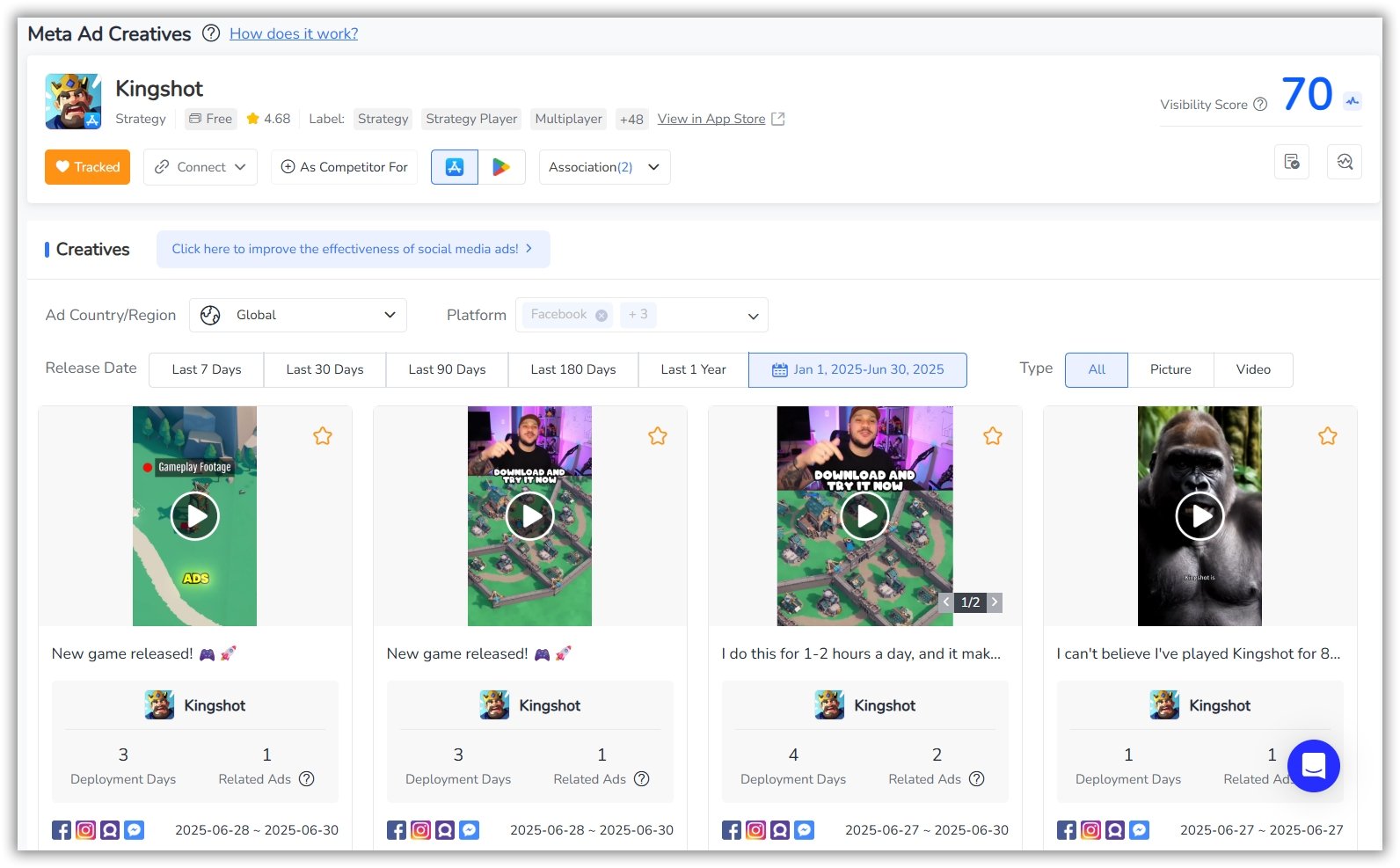Image resolution: width=1400 pixels, height=868 pixels.
Task: Star the gorilla creative card
Action: [x=1328, y=435]
